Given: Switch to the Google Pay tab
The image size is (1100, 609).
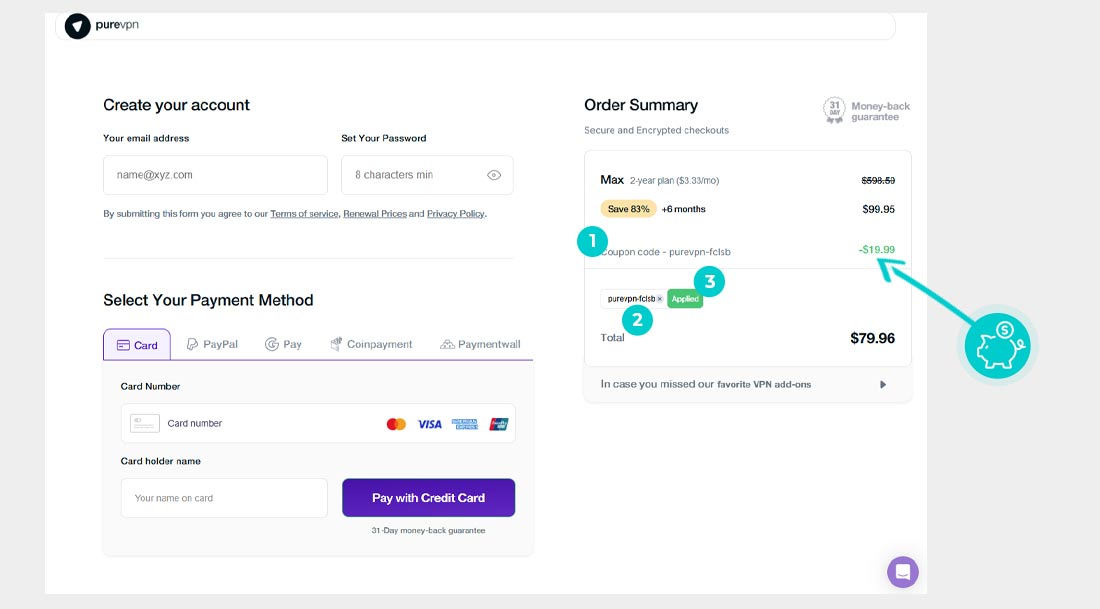Looking at the screenshot, I should [283, 344].
